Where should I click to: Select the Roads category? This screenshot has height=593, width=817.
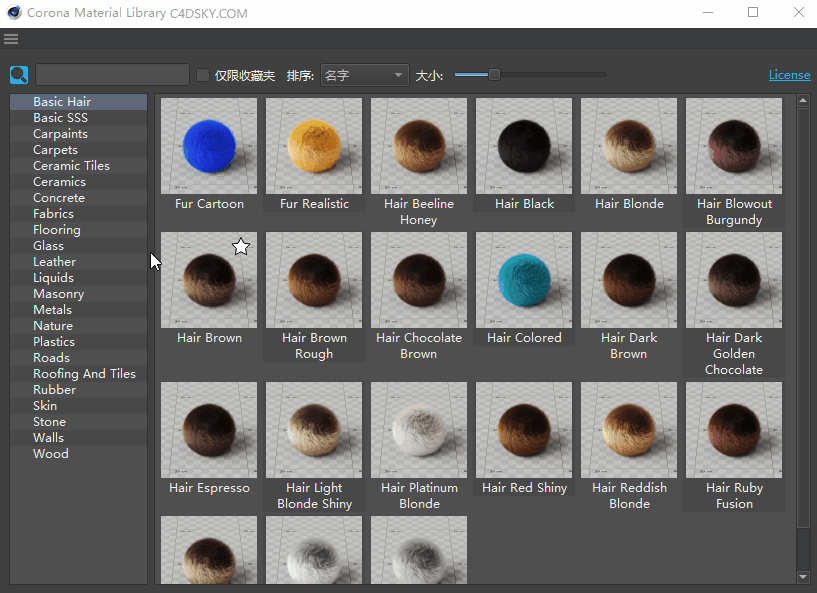pyautogui.click(x=79, y=357)
